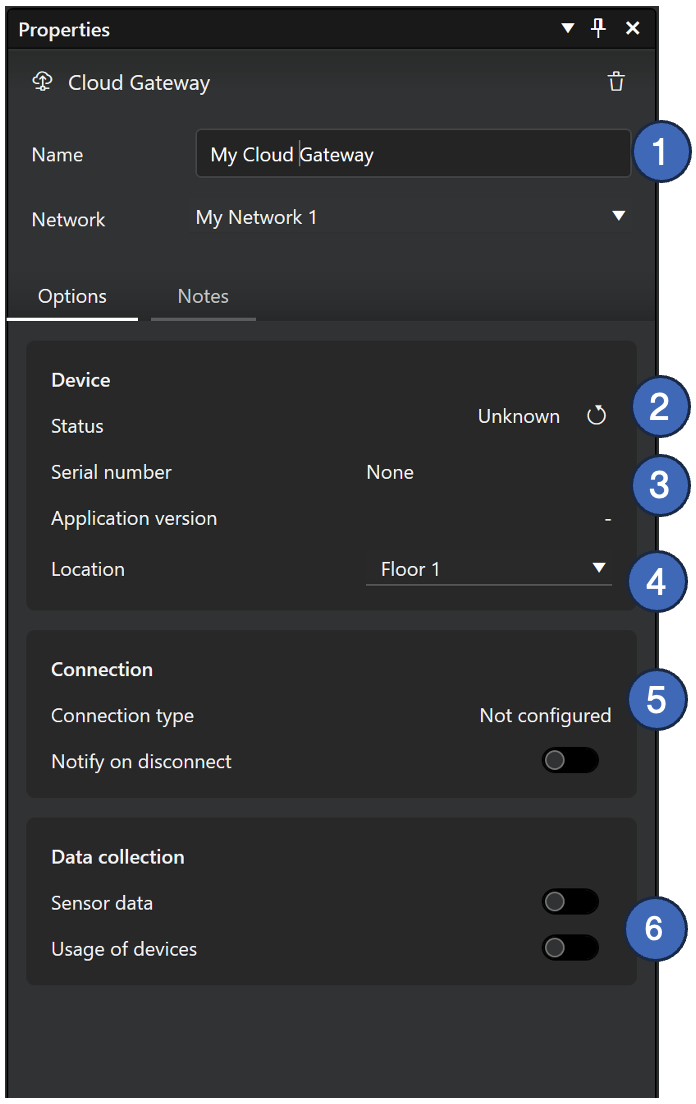Click the Cloud Gateway icon in header
The height and width of the screenshot is (1104, 696).
42,82
